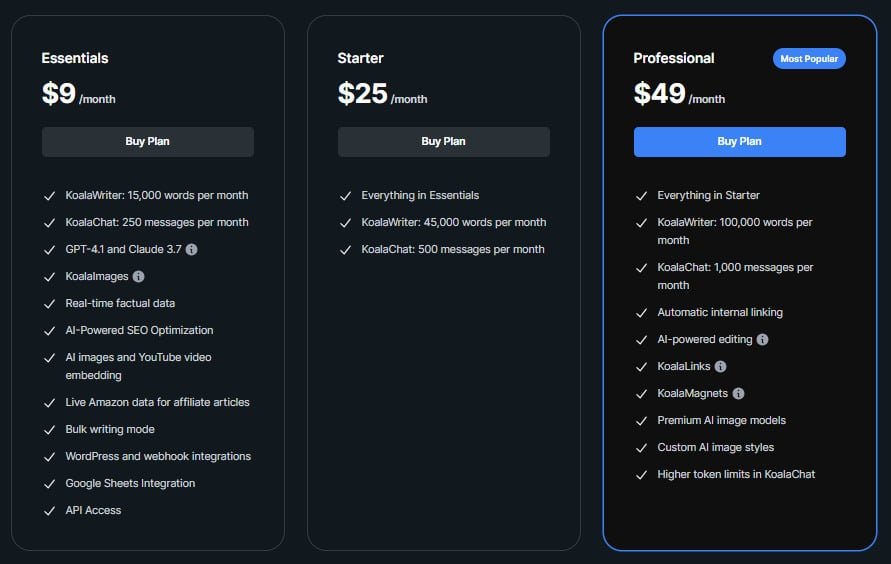
Task: Buy the Essentials plan
Action: tap(148, 141)
